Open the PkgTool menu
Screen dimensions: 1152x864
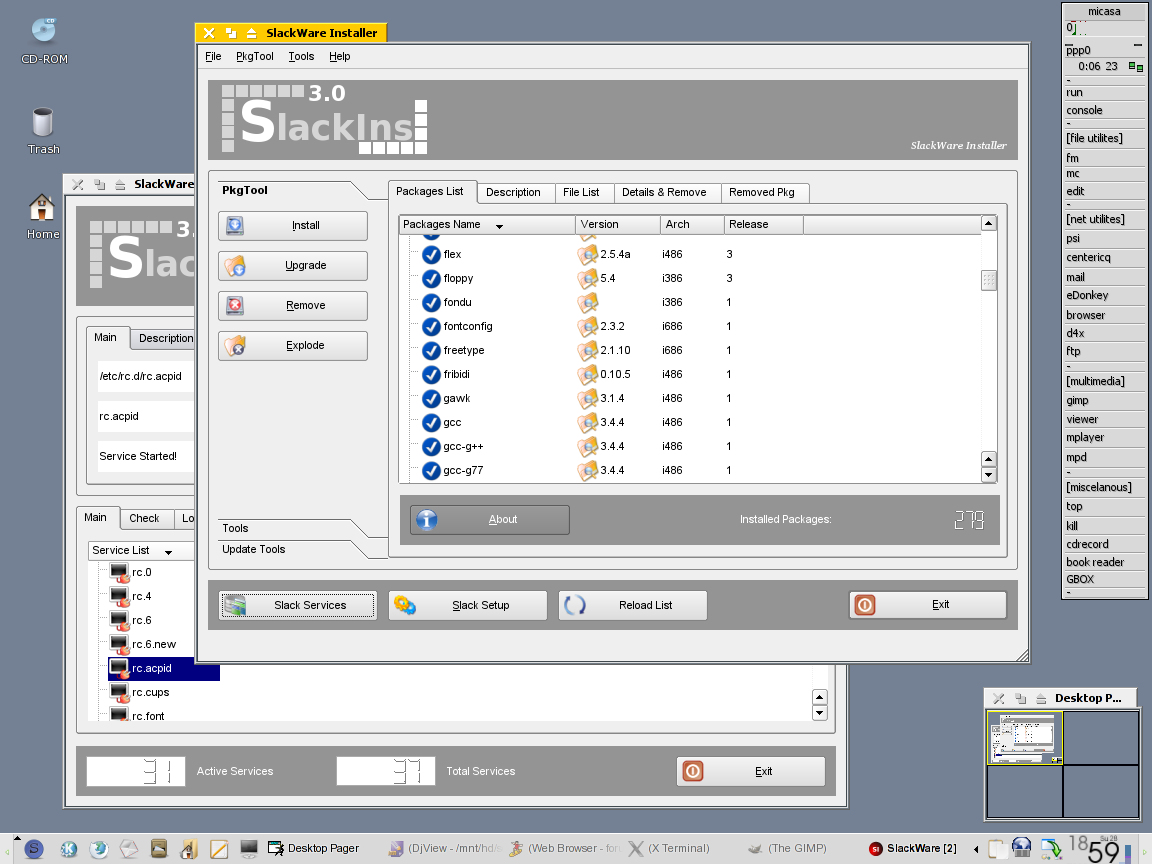pos(255,57)
